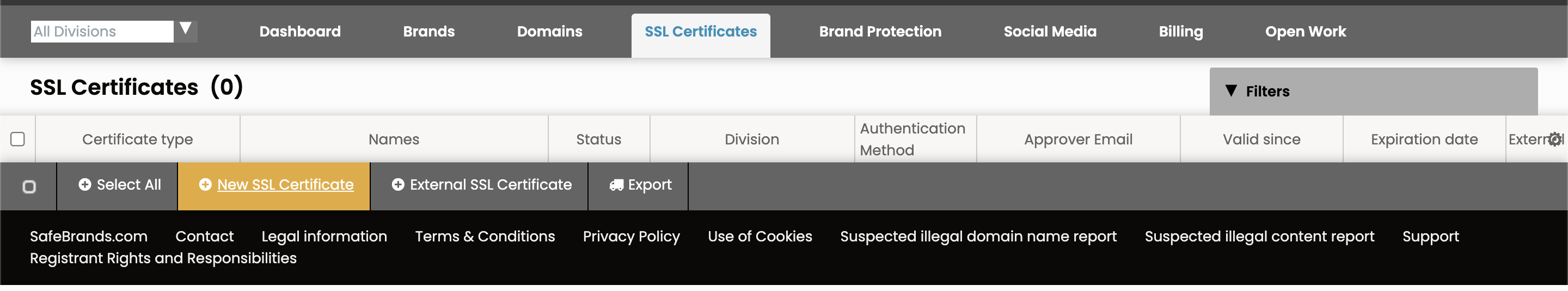Click the plus icon beside Select All

pos(84,184)
